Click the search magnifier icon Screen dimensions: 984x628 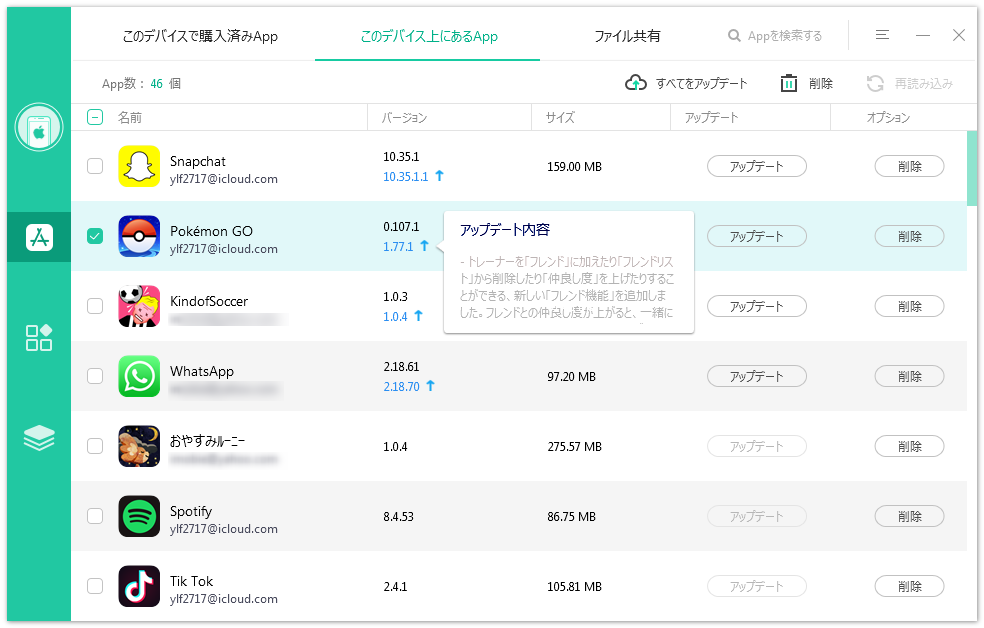734,36
